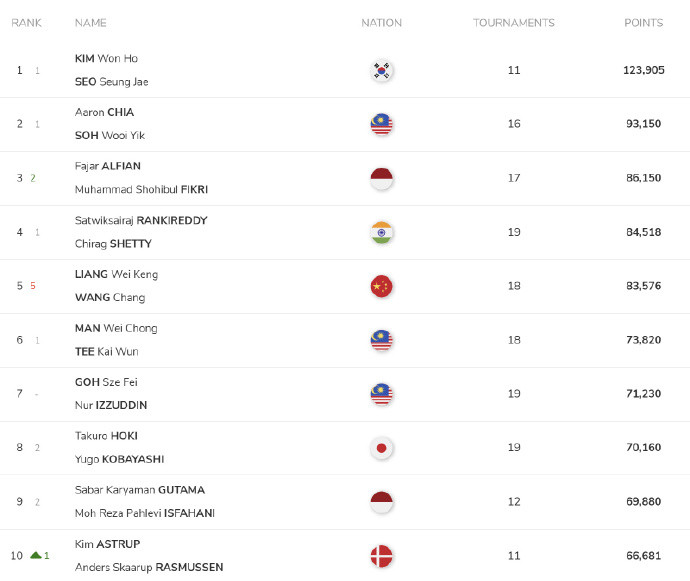Screen dimensions: 690x581
Task: Click the South Korea flag icon
Action: [x=381, y=70]
